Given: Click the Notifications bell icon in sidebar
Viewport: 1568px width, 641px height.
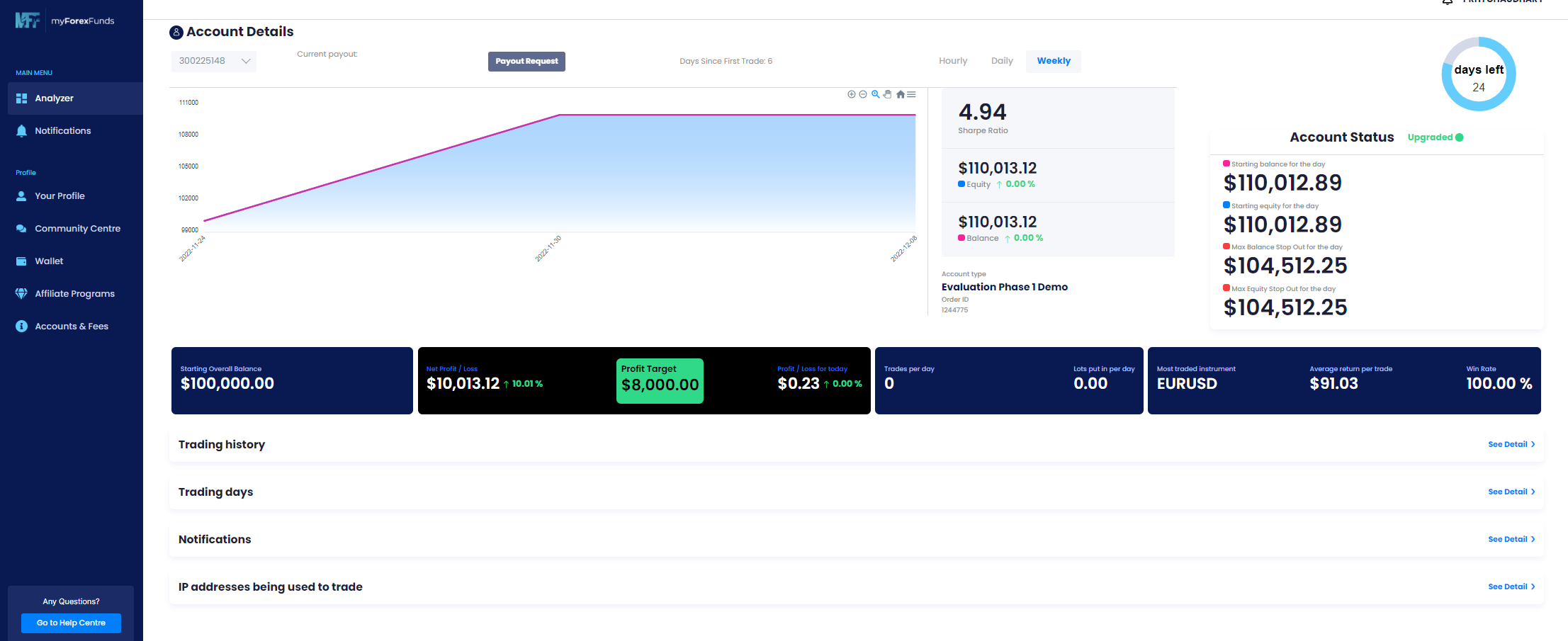Looking at the screenshot, I should coord(21,131).
